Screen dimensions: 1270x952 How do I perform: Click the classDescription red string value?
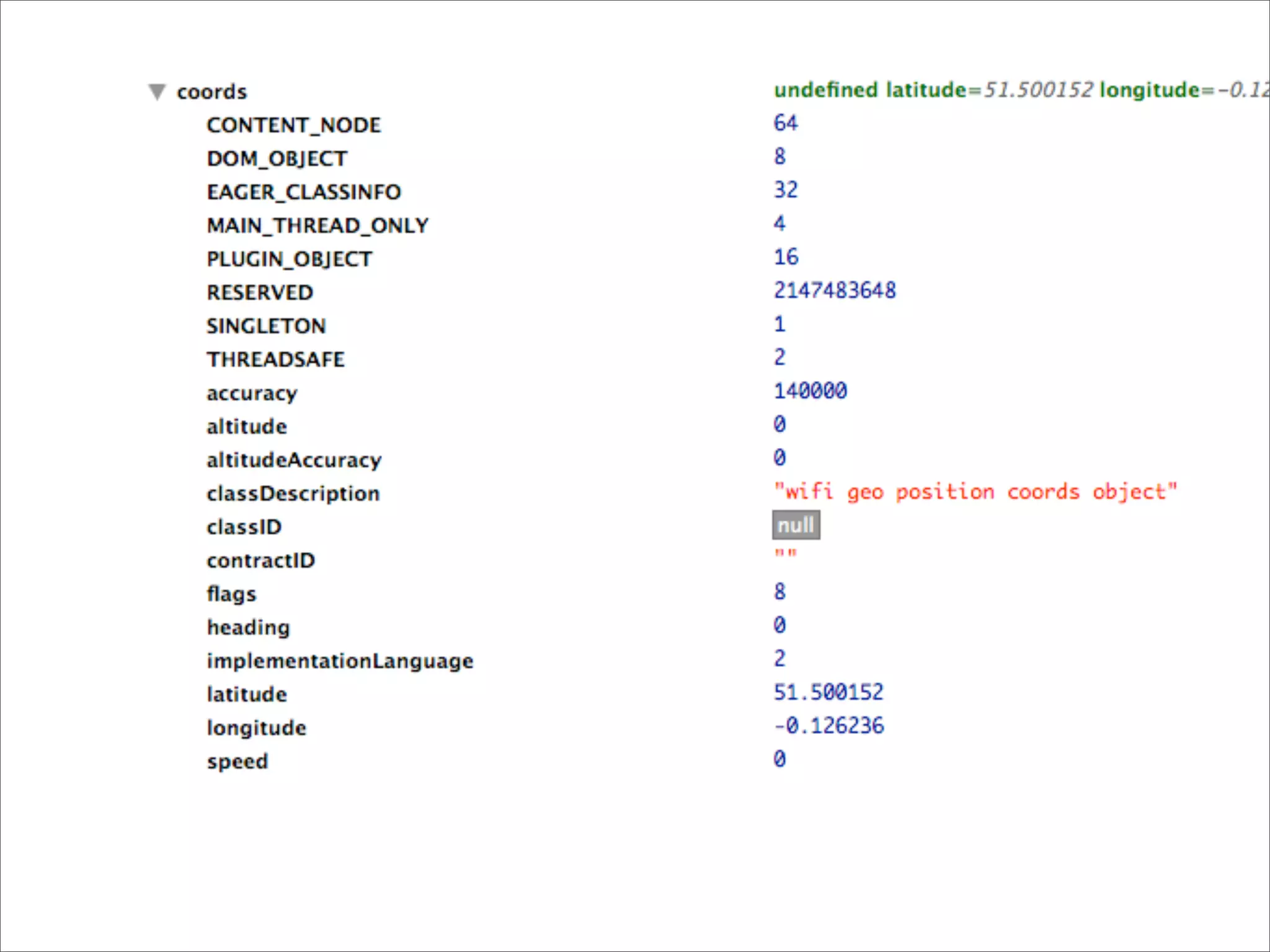coord(975,492)
